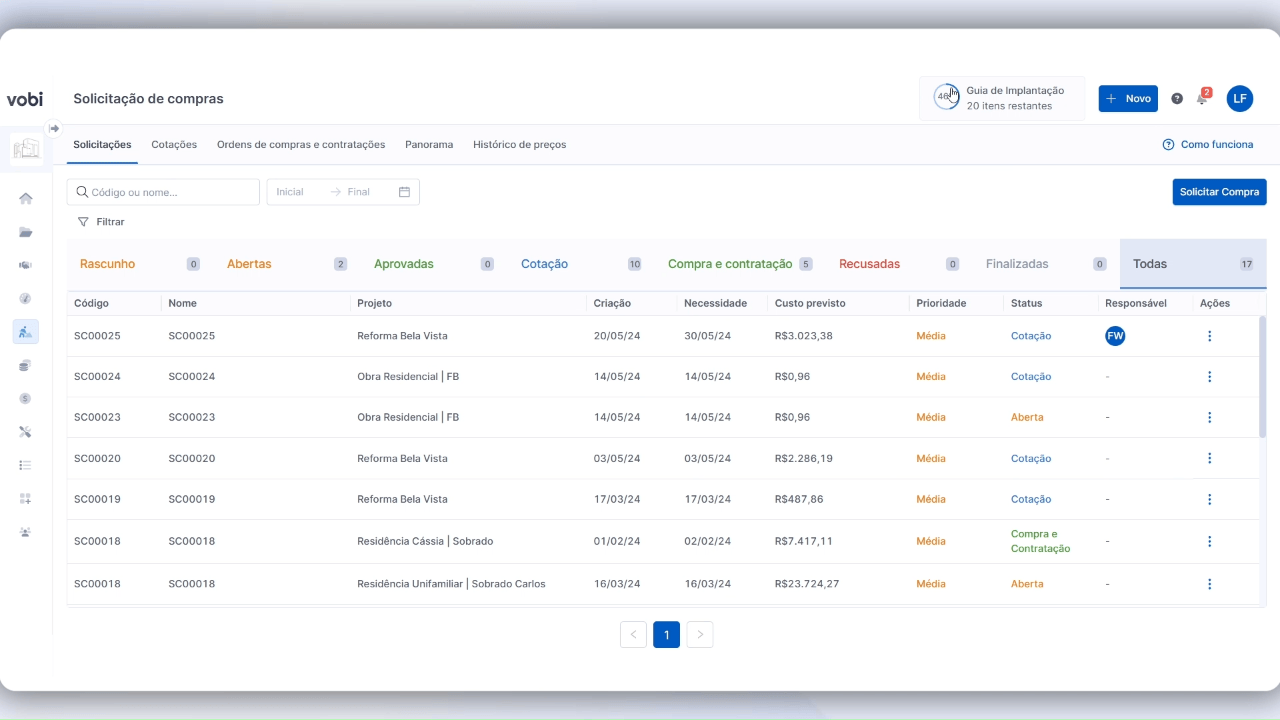Open the Histórico de preços tab

519,145
